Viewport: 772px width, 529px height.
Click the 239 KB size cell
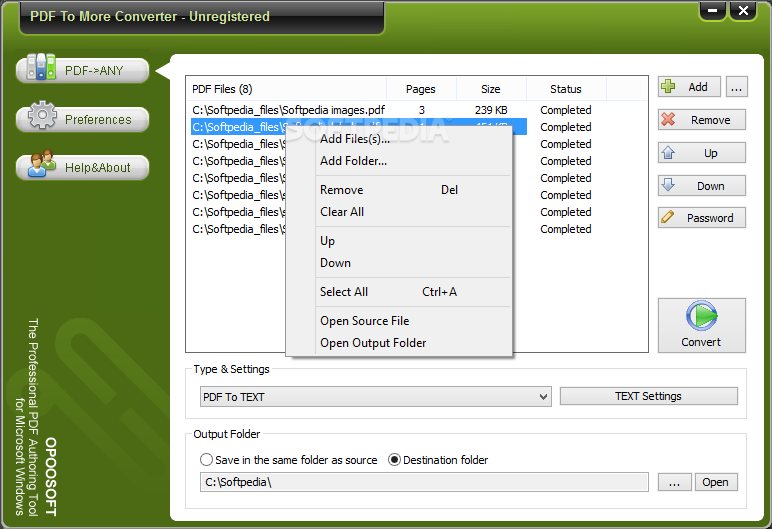(x=491, y=110)
